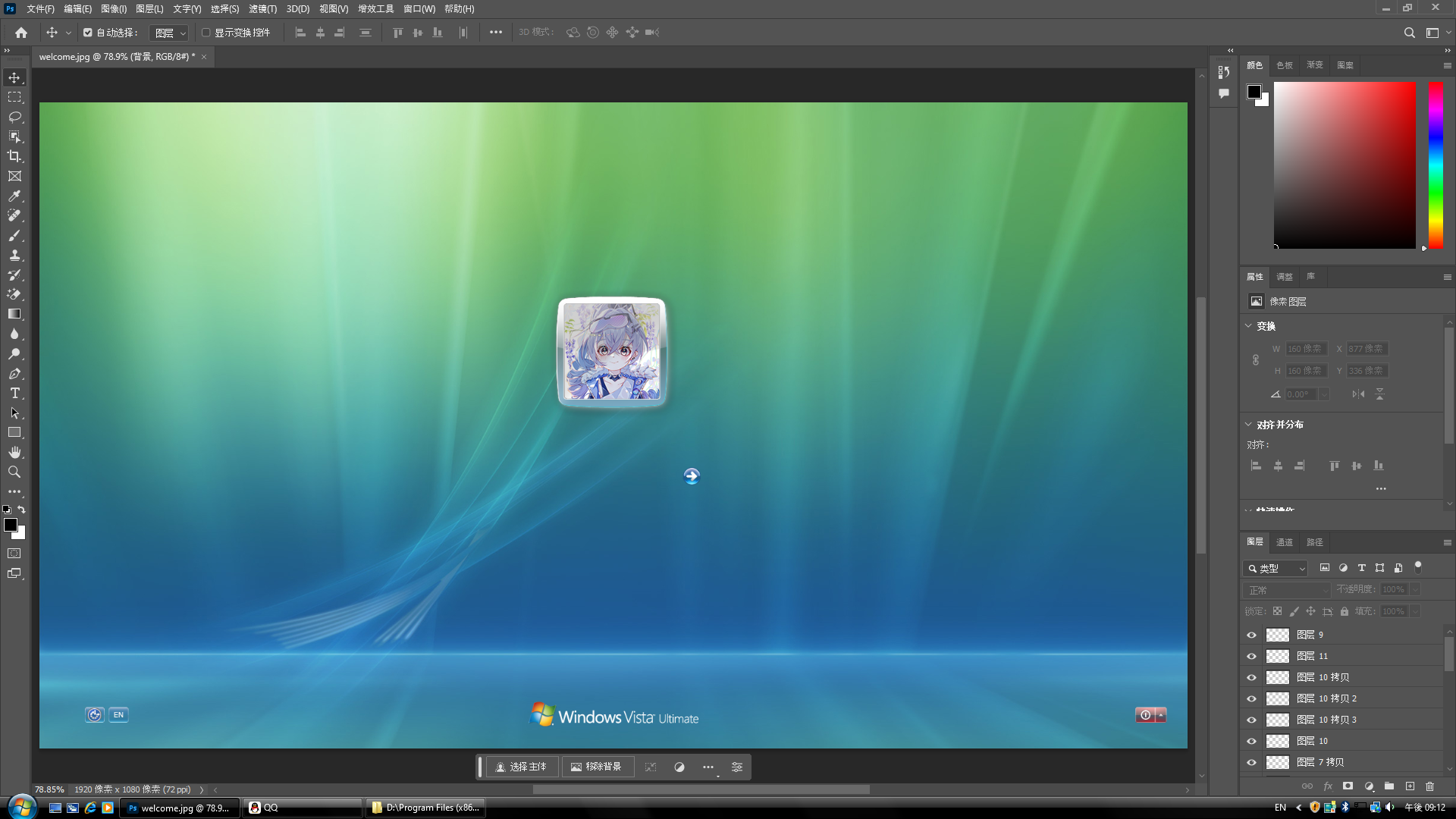The height and width of the screenshot is (819, 1456).
Task: Select the Horizontal Type tool
Action: point(14,393)
